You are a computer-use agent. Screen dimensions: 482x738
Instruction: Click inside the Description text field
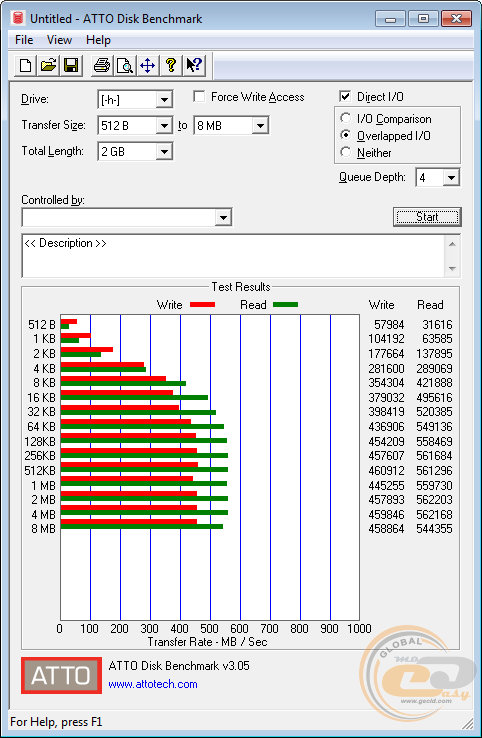click(233, 256)
